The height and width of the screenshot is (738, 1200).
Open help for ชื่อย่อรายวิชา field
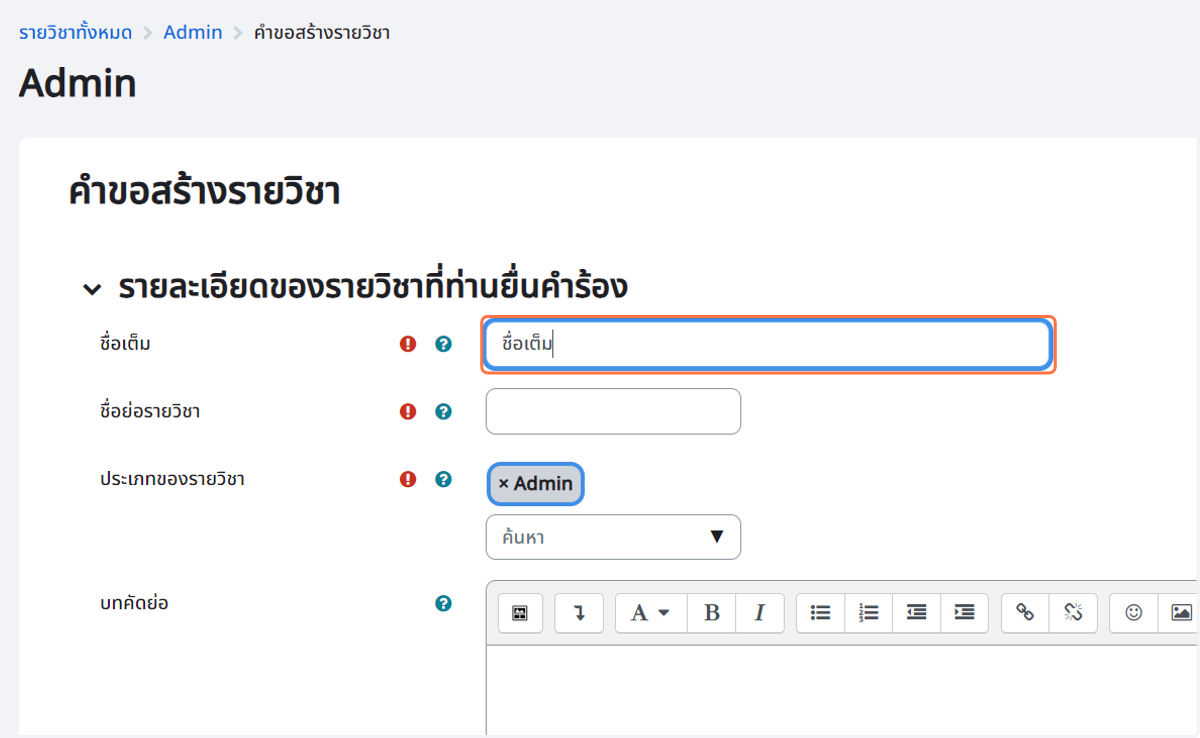(443, 411)
